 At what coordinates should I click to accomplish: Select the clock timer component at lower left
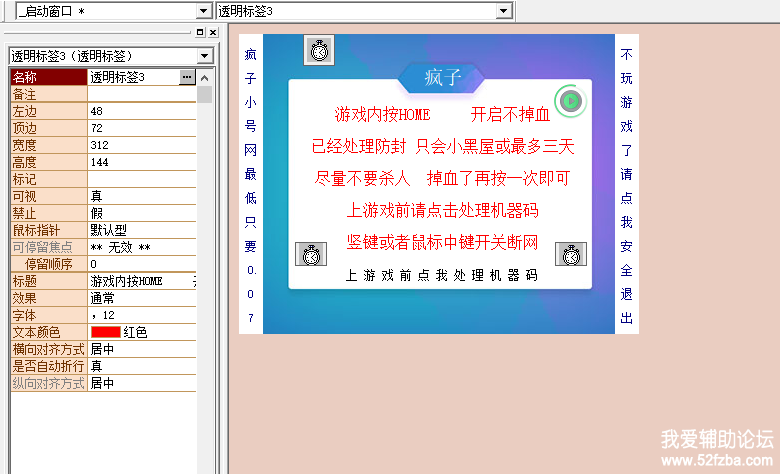pyautogui.click(x=311, y=254)
